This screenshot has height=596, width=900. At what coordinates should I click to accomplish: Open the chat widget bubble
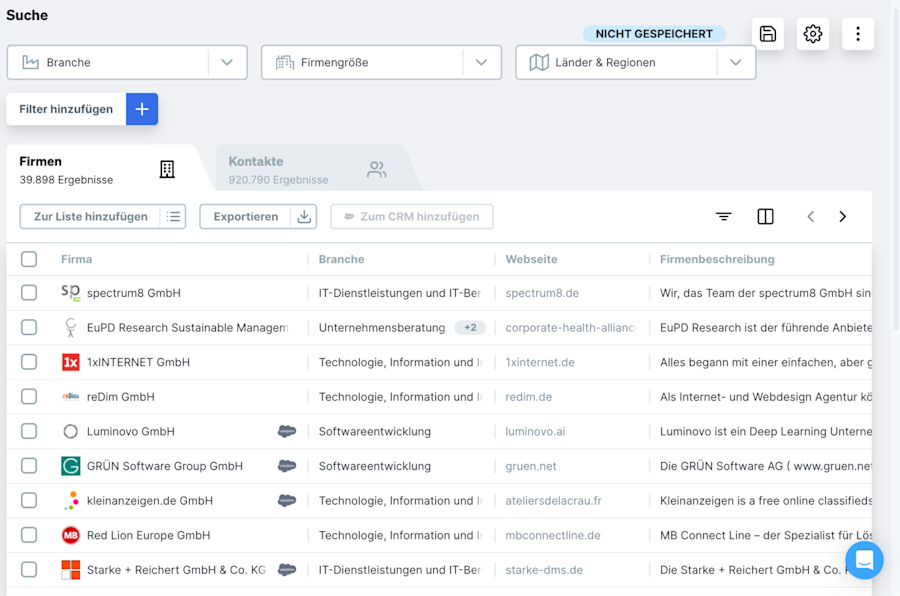(x=864, y=560)
